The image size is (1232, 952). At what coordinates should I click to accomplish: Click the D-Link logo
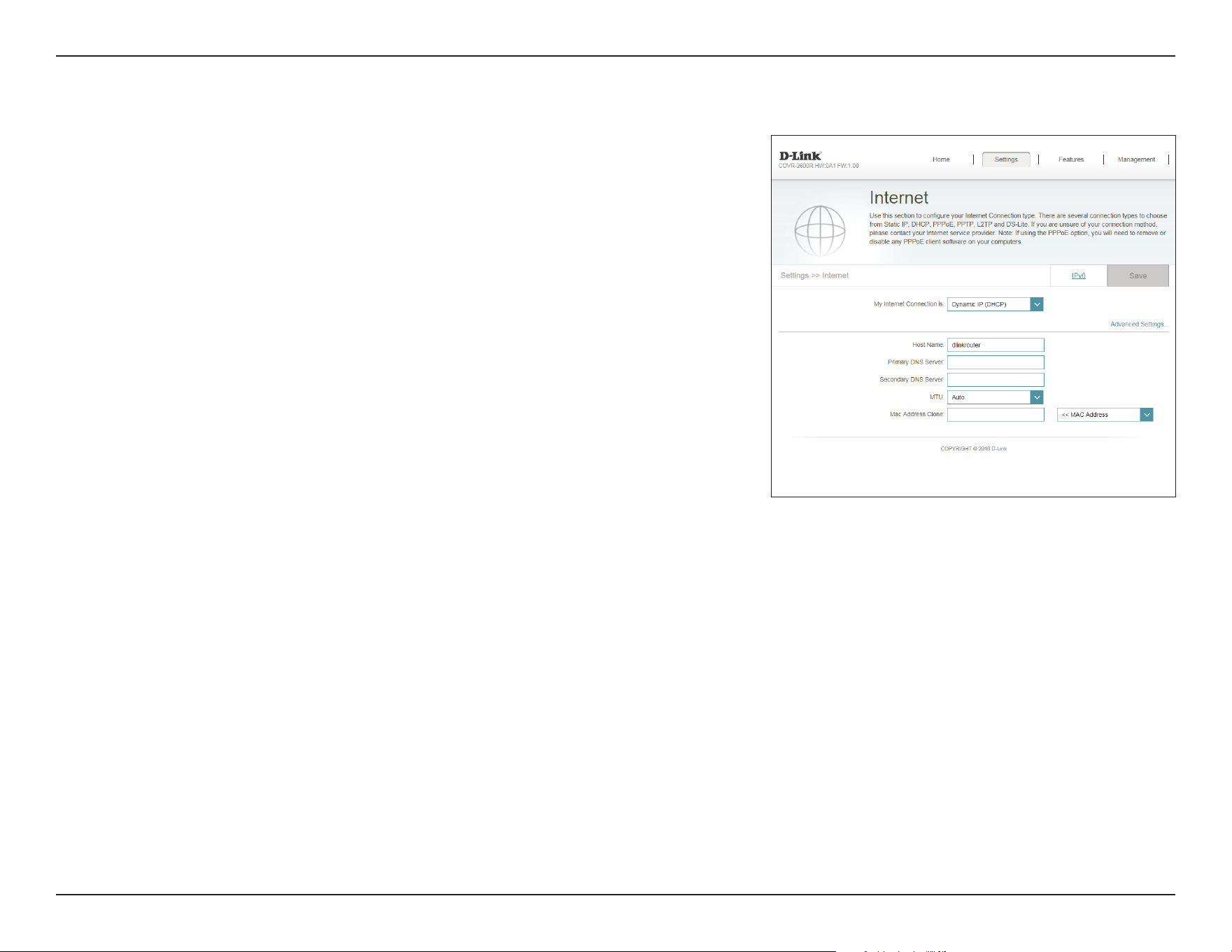point(800,156)
